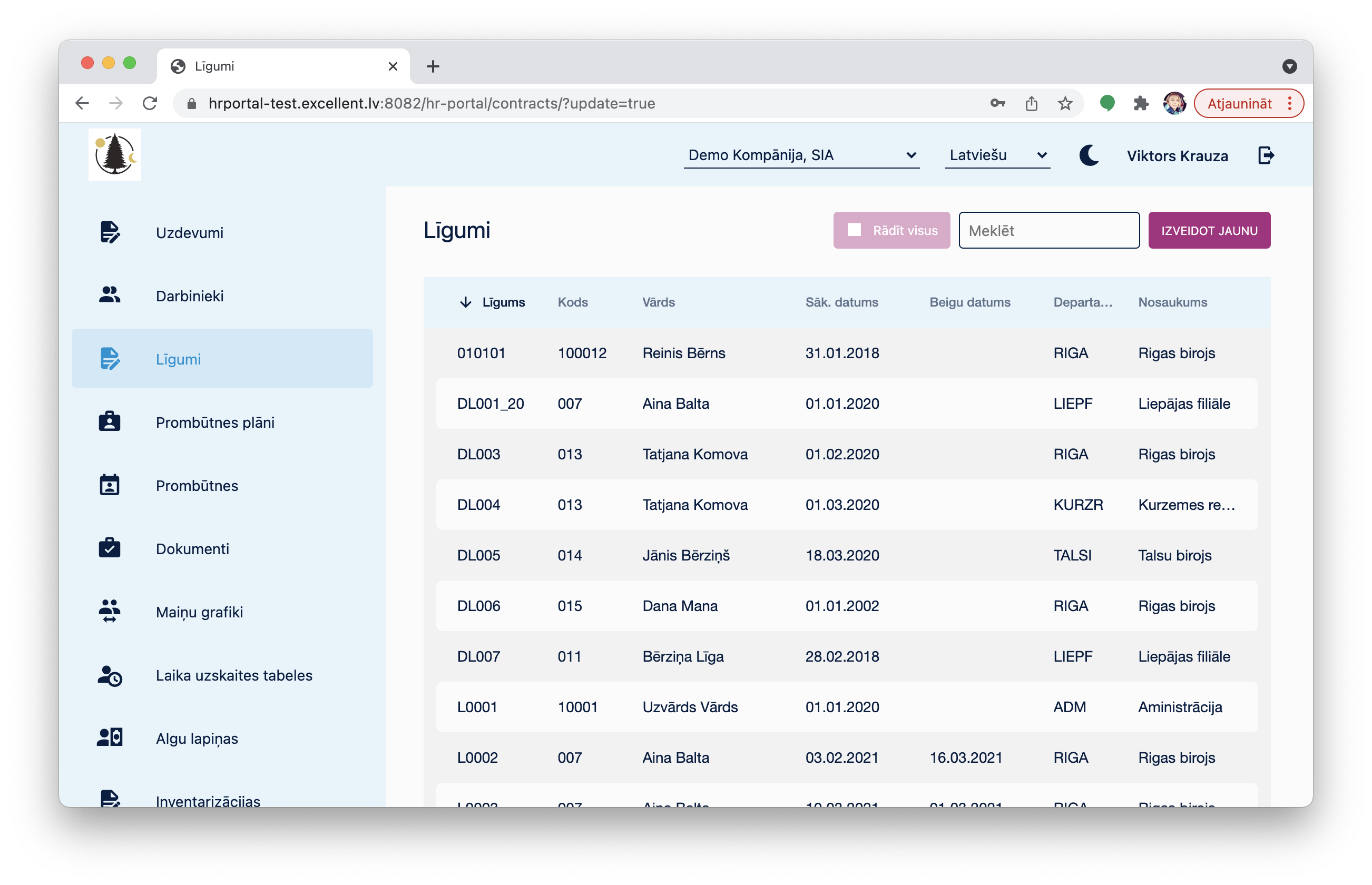Toggle dark mode with moon icon
The image size is (1372, 885).
(1089, 155)
